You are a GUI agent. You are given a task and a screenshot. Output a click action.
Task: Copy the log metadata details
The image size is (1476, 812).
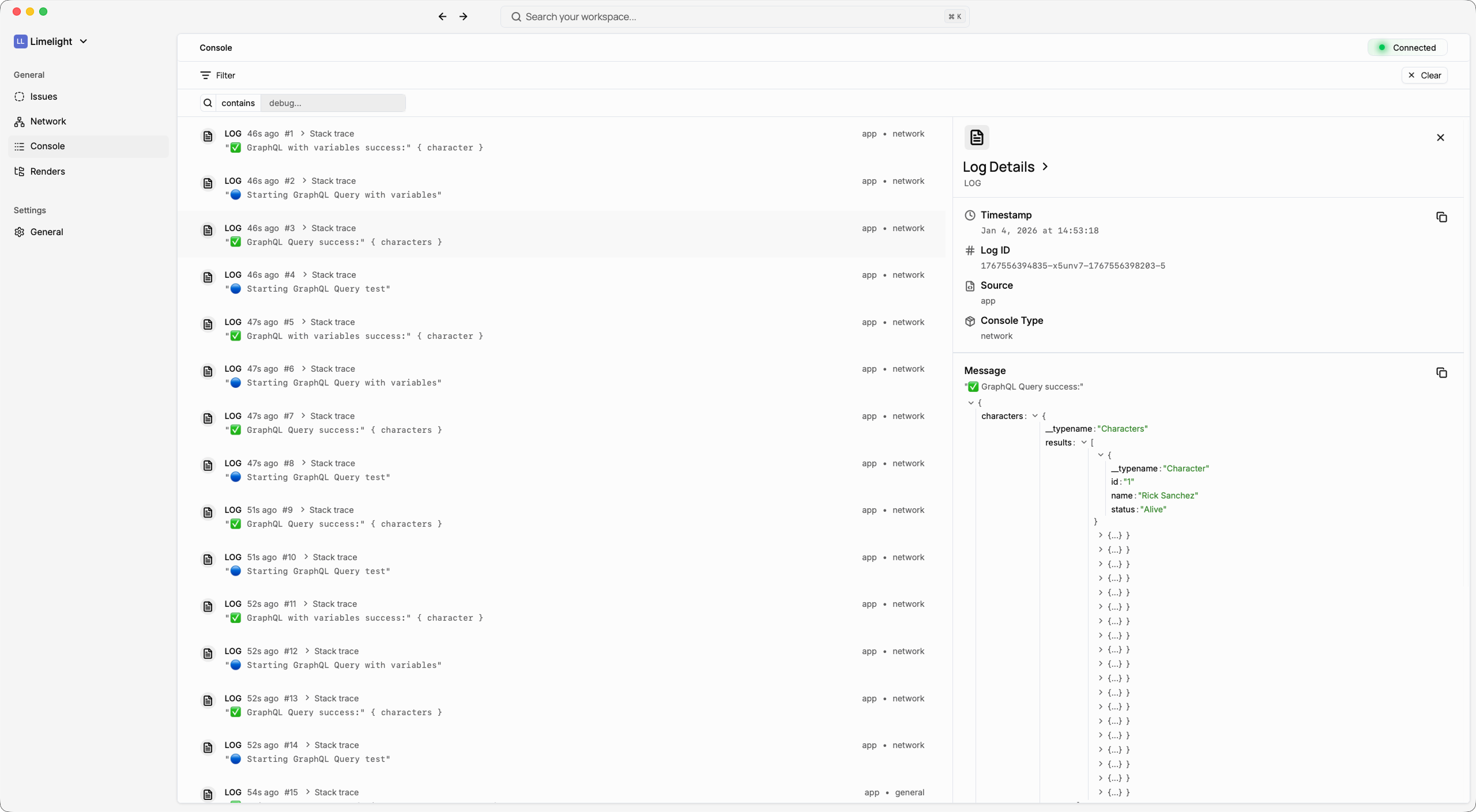click(1441, 217)
